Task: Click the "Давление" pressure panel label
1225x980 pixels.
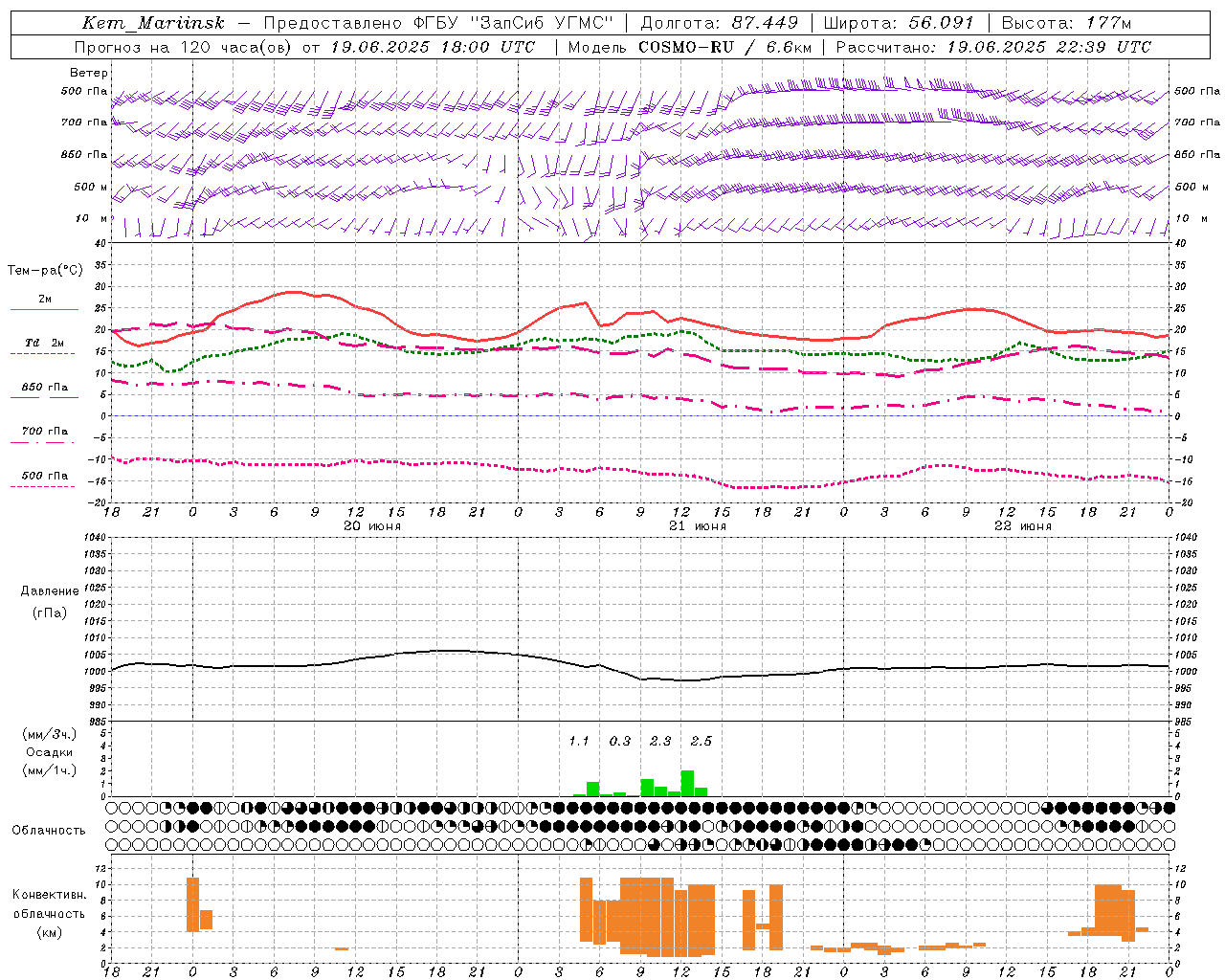Action: pyautogui.click(x=50, y=591)
